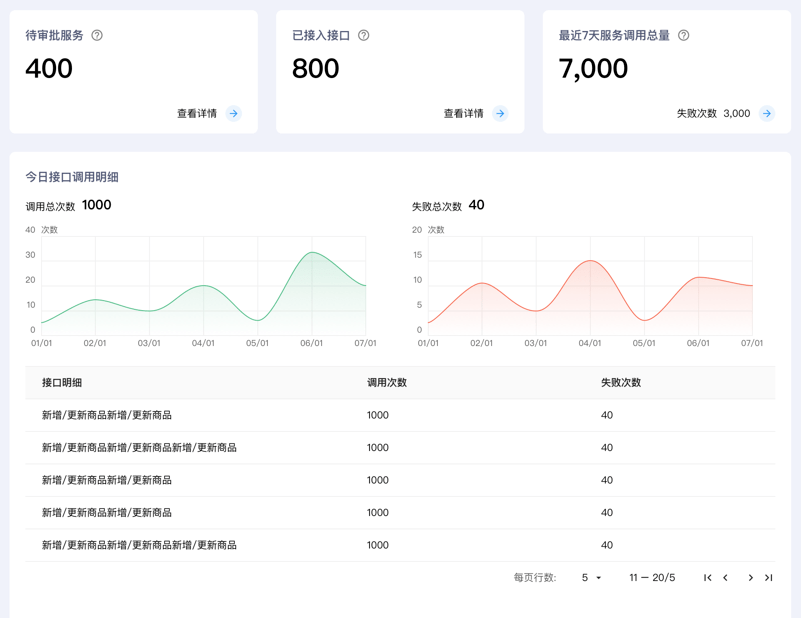The width and height of the screenshot is (801, 618).
Task: Click 失败次数 label in 7-day card
Action: pyautogui.click(x=697, y=113)
